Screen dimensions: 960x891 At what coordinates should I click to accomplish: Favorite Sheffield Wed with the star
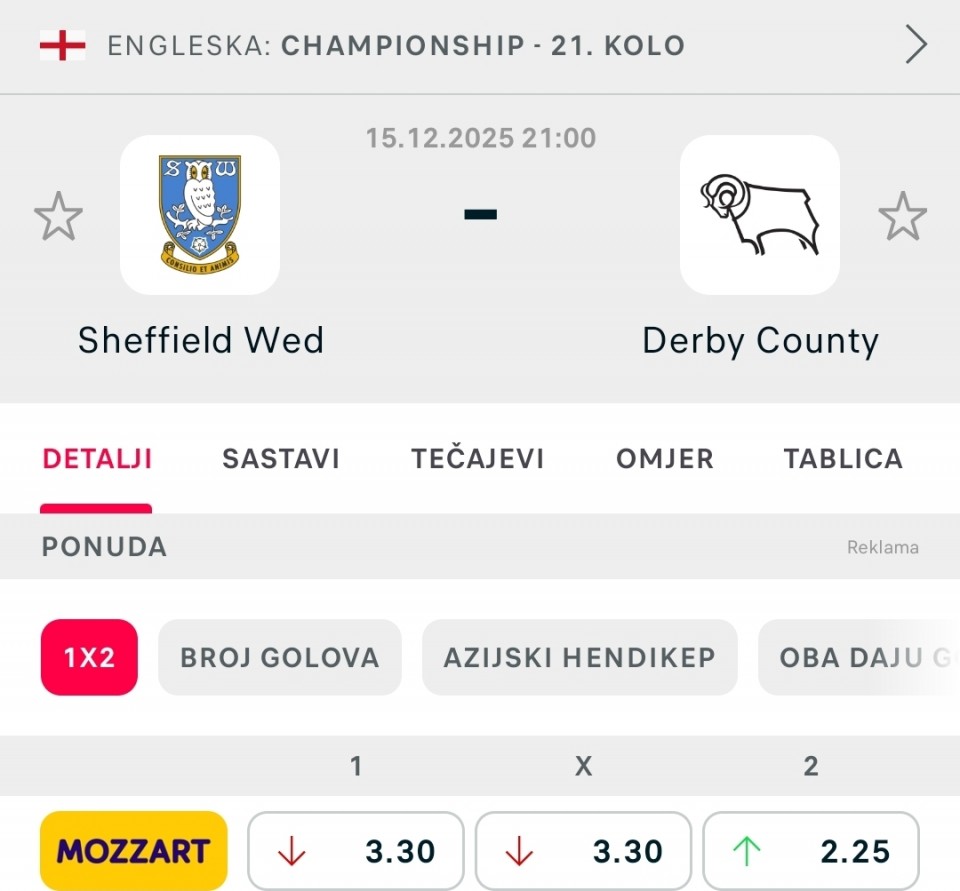tap(58, 217)
